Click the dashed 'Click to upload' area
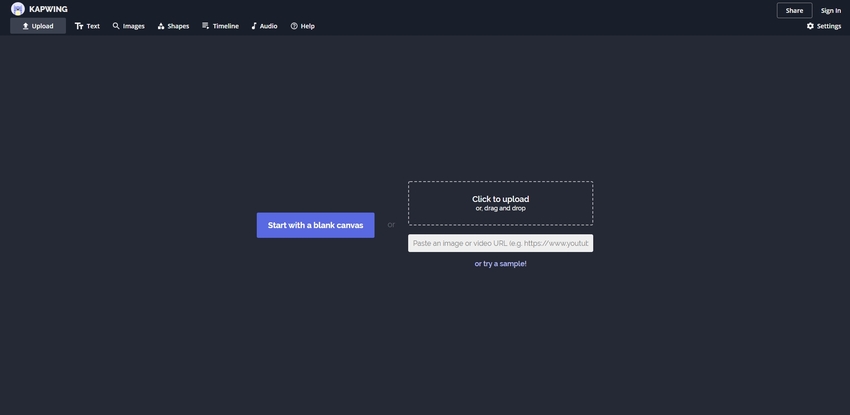 [x=500, y=203]
